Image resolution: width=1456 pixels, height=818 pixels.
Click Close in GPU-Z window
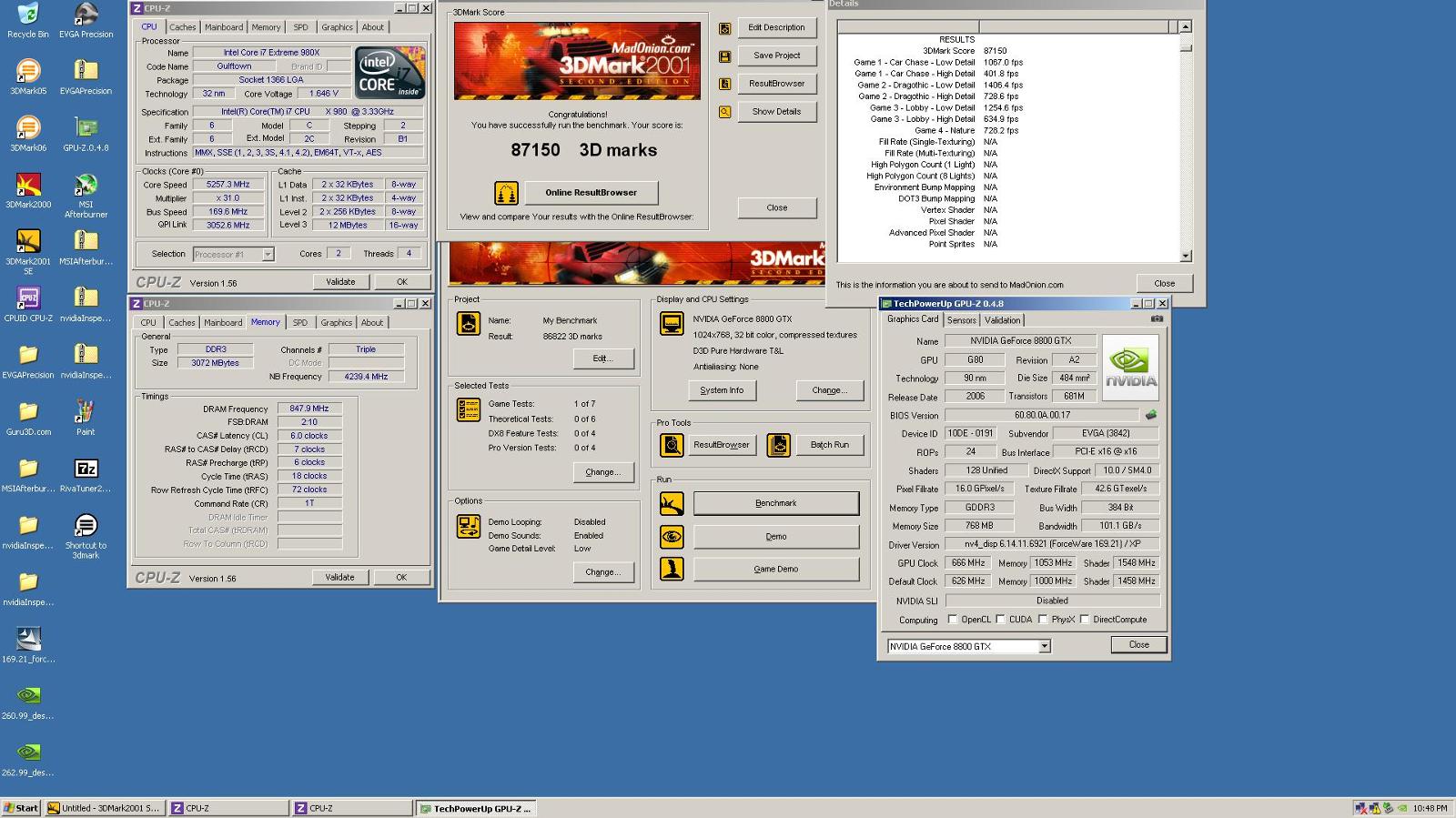[1139, 644]
